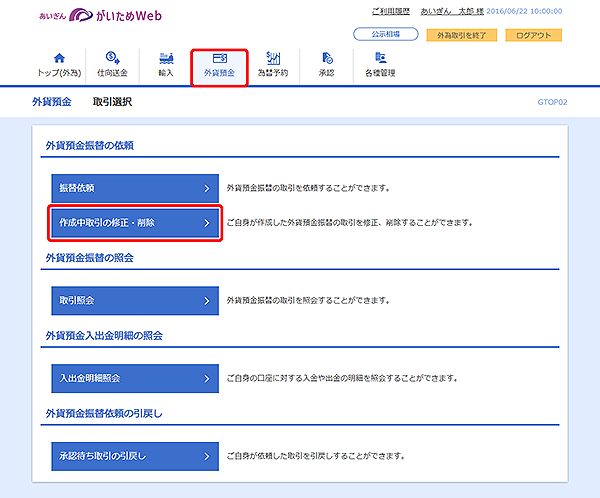Click the 公示相場 button
Screen dimensions: 600x498
(x=385, y=35)
